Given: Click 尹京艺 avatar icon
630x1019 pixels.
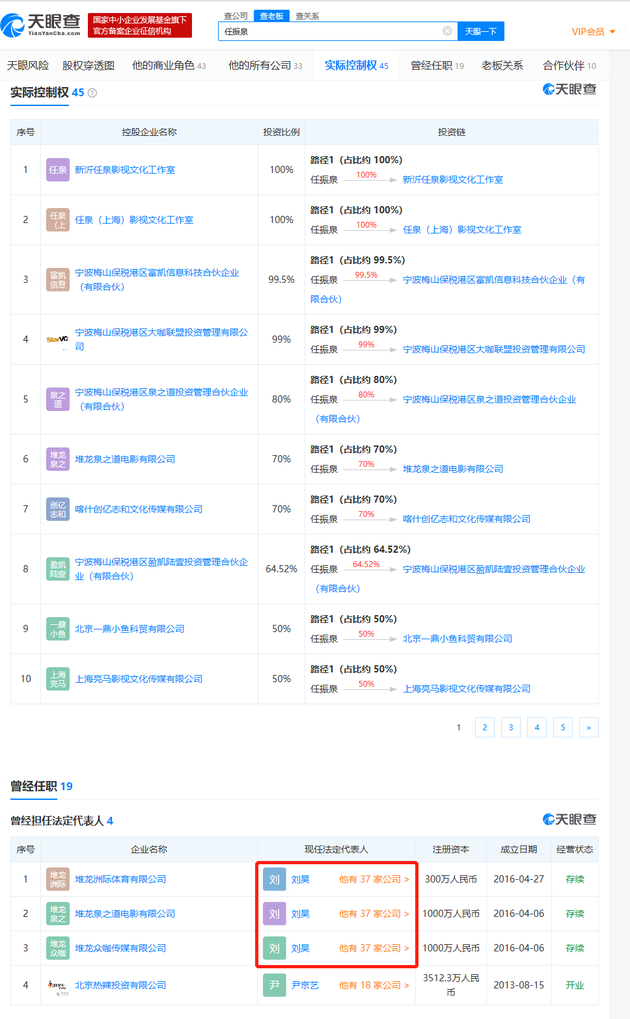Looking at the screenshot, I should 274,985.
